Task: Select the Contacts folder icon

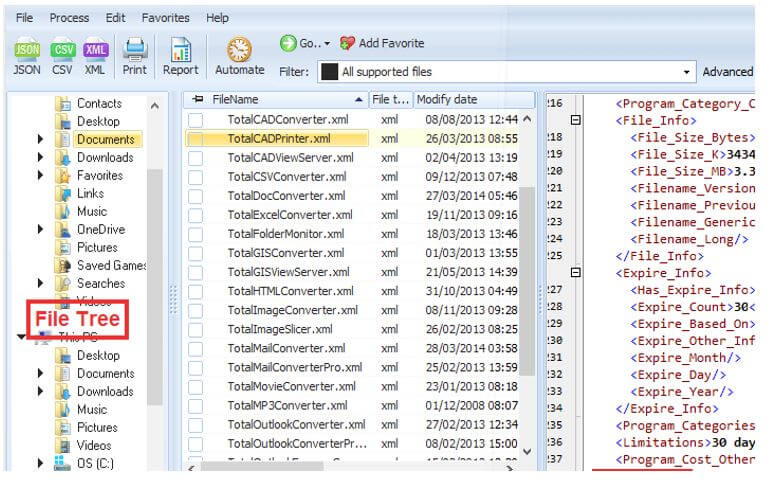Action: [63, 104]
